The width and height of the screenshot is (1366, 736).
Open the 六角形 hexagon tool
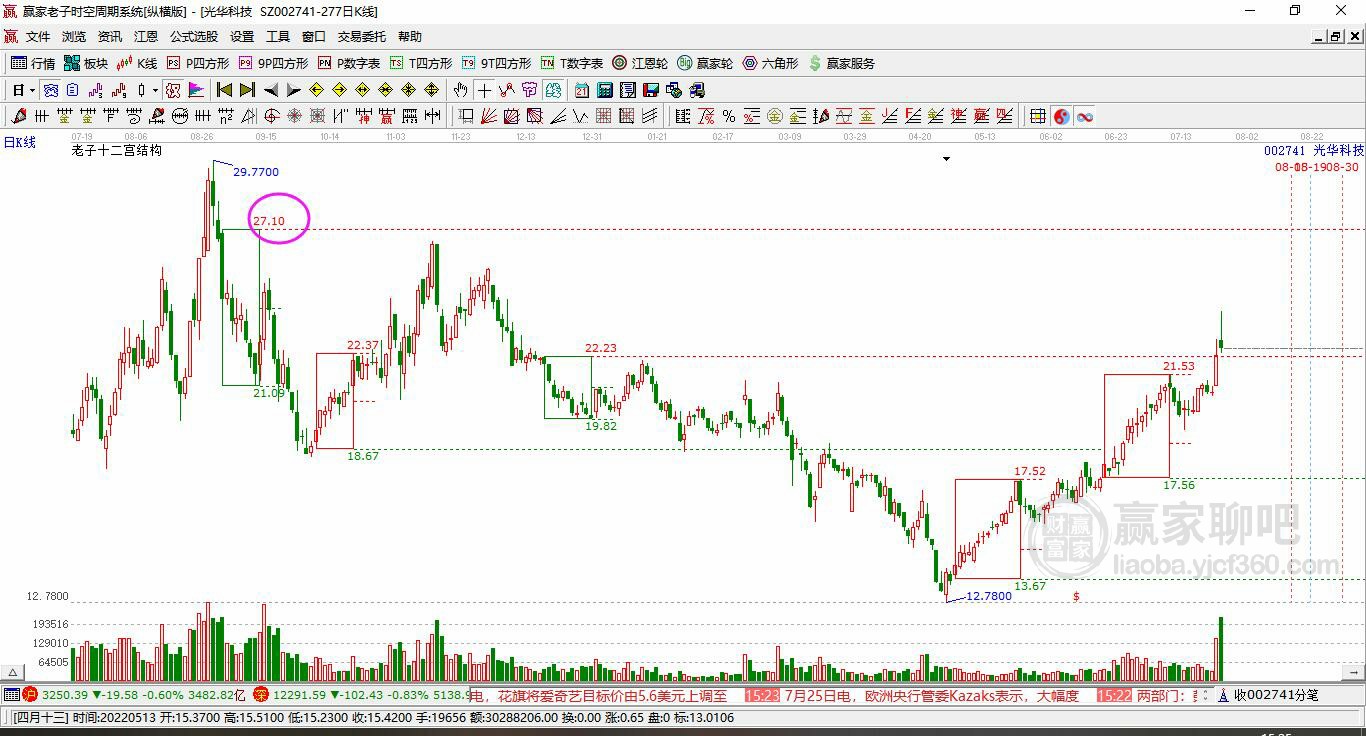coord(770,63)
